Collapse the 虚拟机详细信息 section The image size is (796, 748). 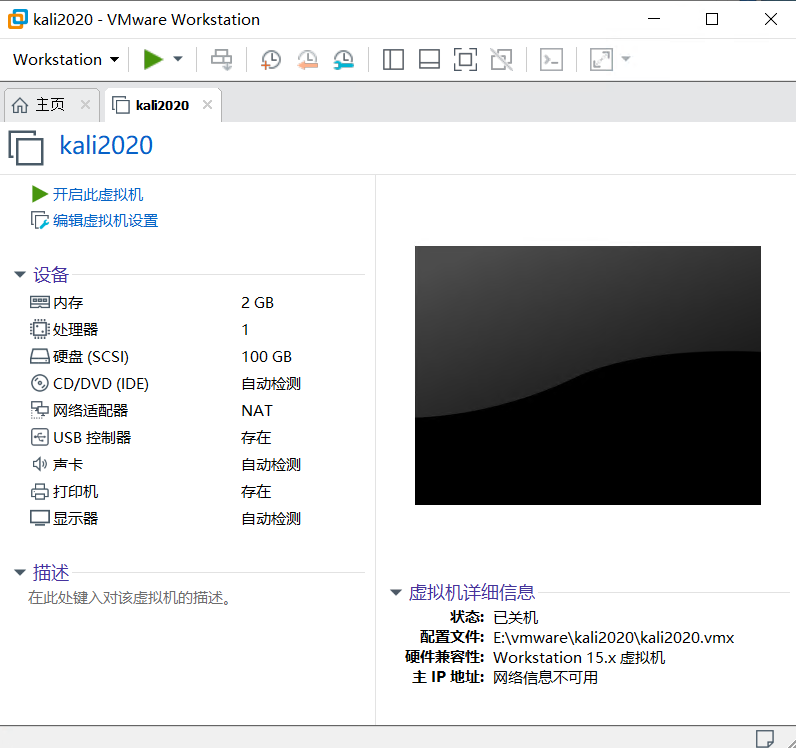pos(396,592)
